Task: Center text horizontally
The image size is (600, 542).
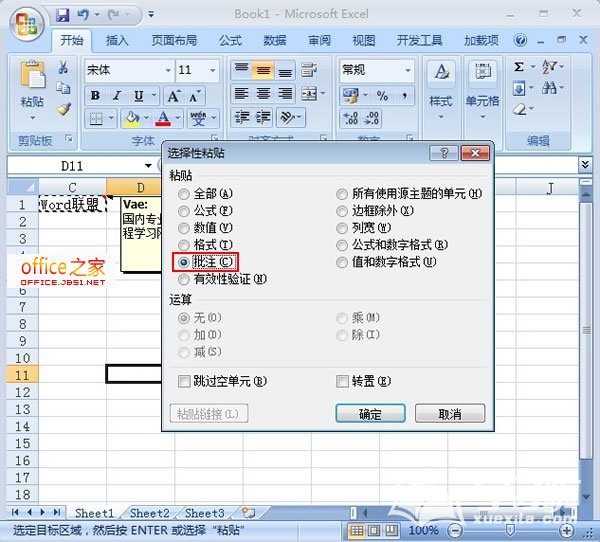Action: [263, 93]
